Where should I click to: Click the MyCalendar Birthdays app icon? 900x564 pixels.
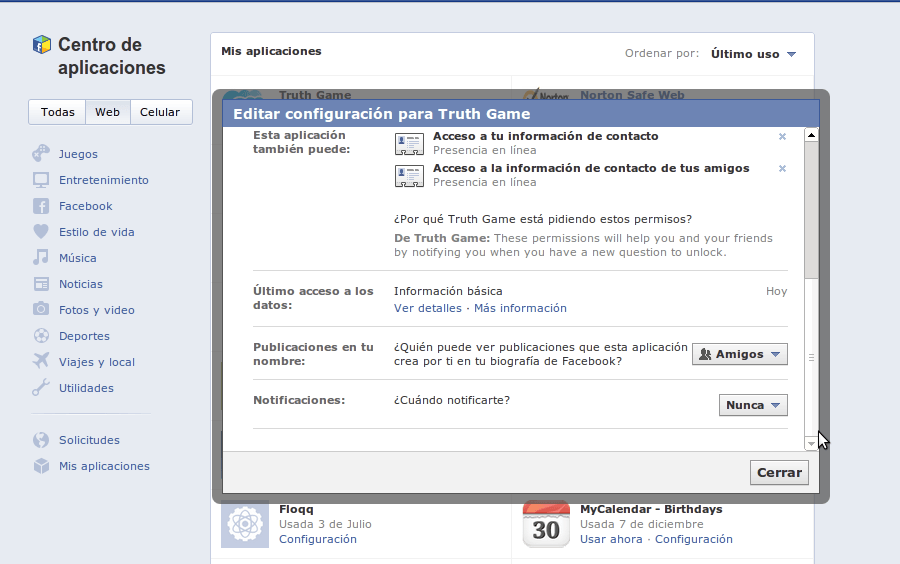click(546, 524)
